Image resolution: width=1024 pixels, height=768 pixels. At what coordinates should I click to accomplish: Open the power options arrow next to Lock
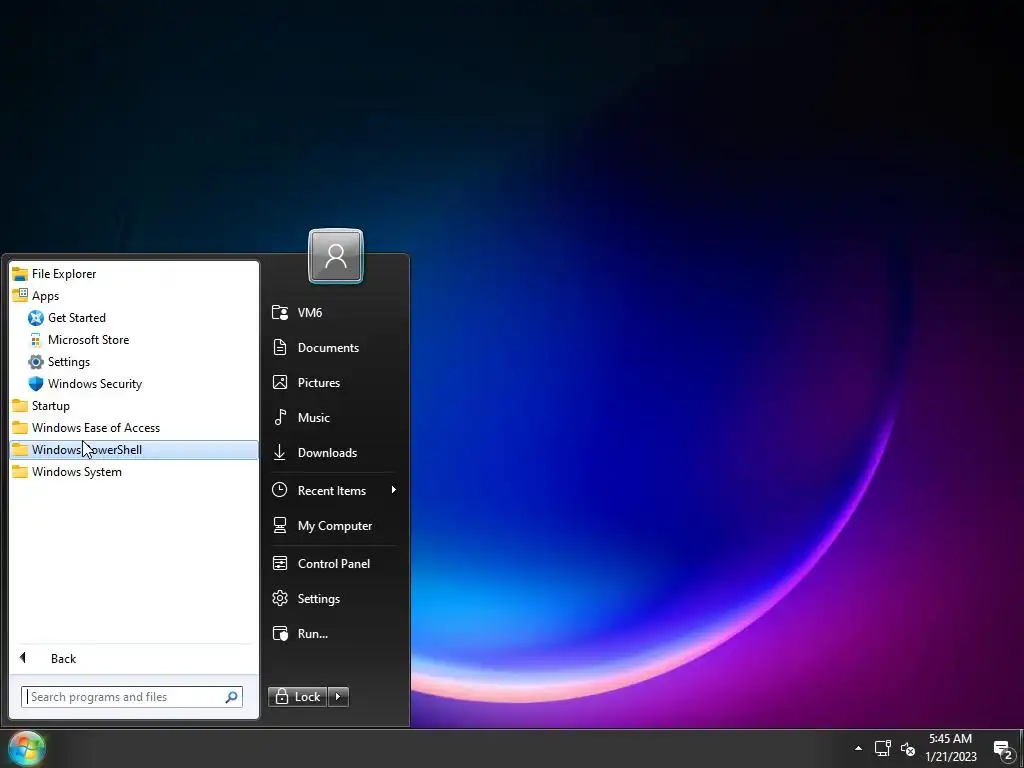[338, 697]
